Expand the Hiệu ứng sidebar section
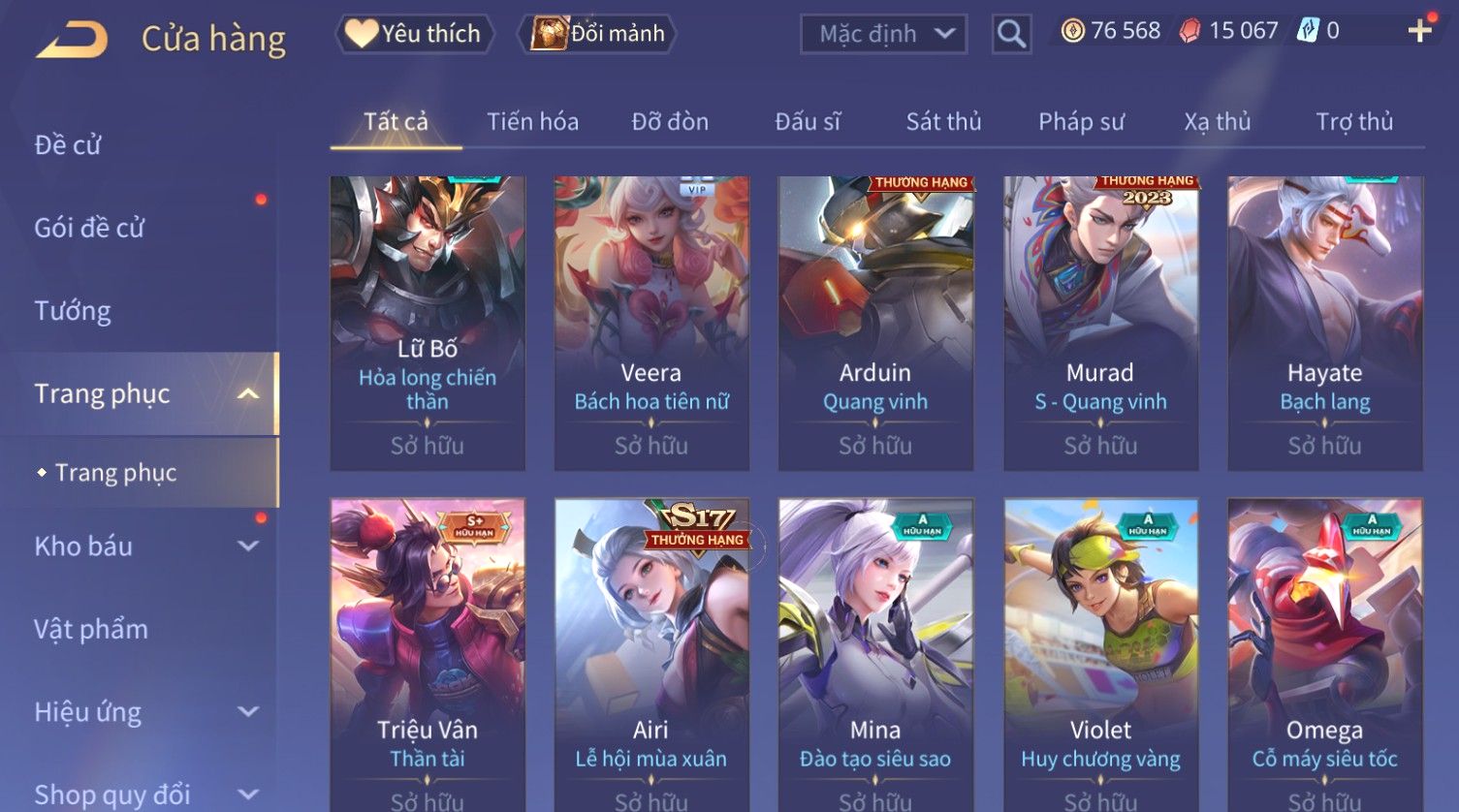The image size is (1459, 812). point(248,711)
